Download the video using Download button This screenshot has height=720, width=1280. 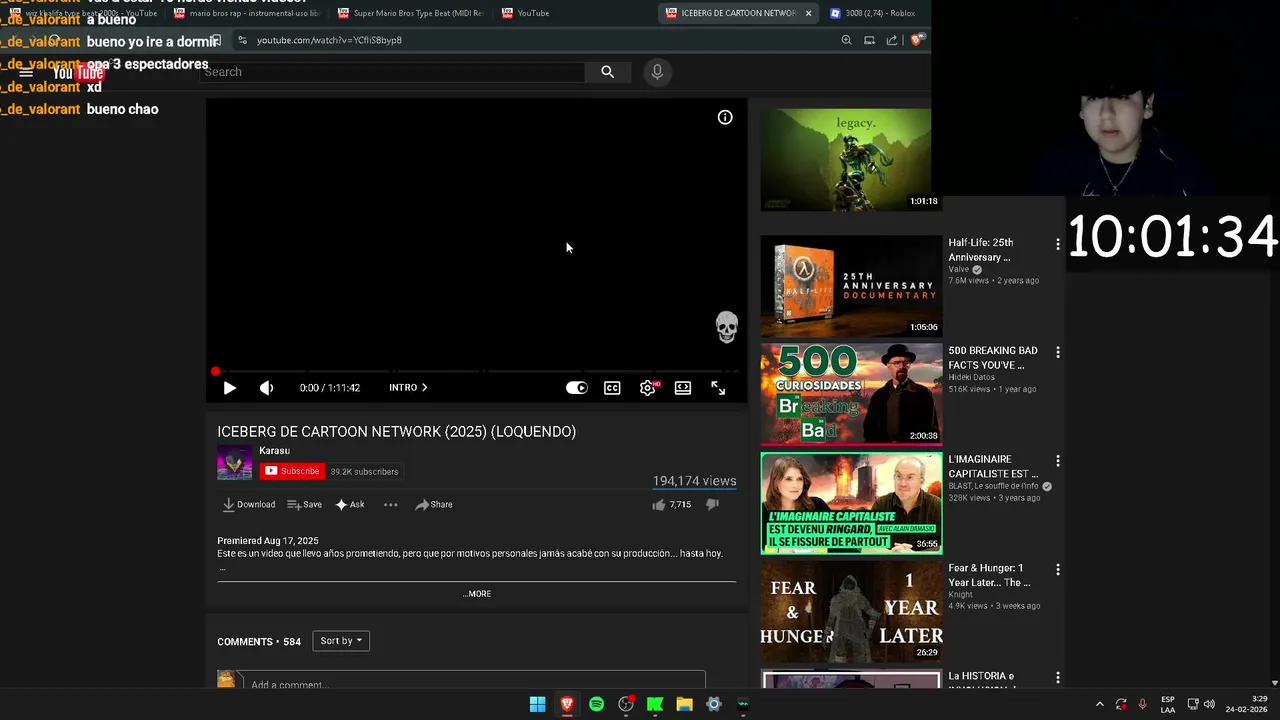(248, 505)
